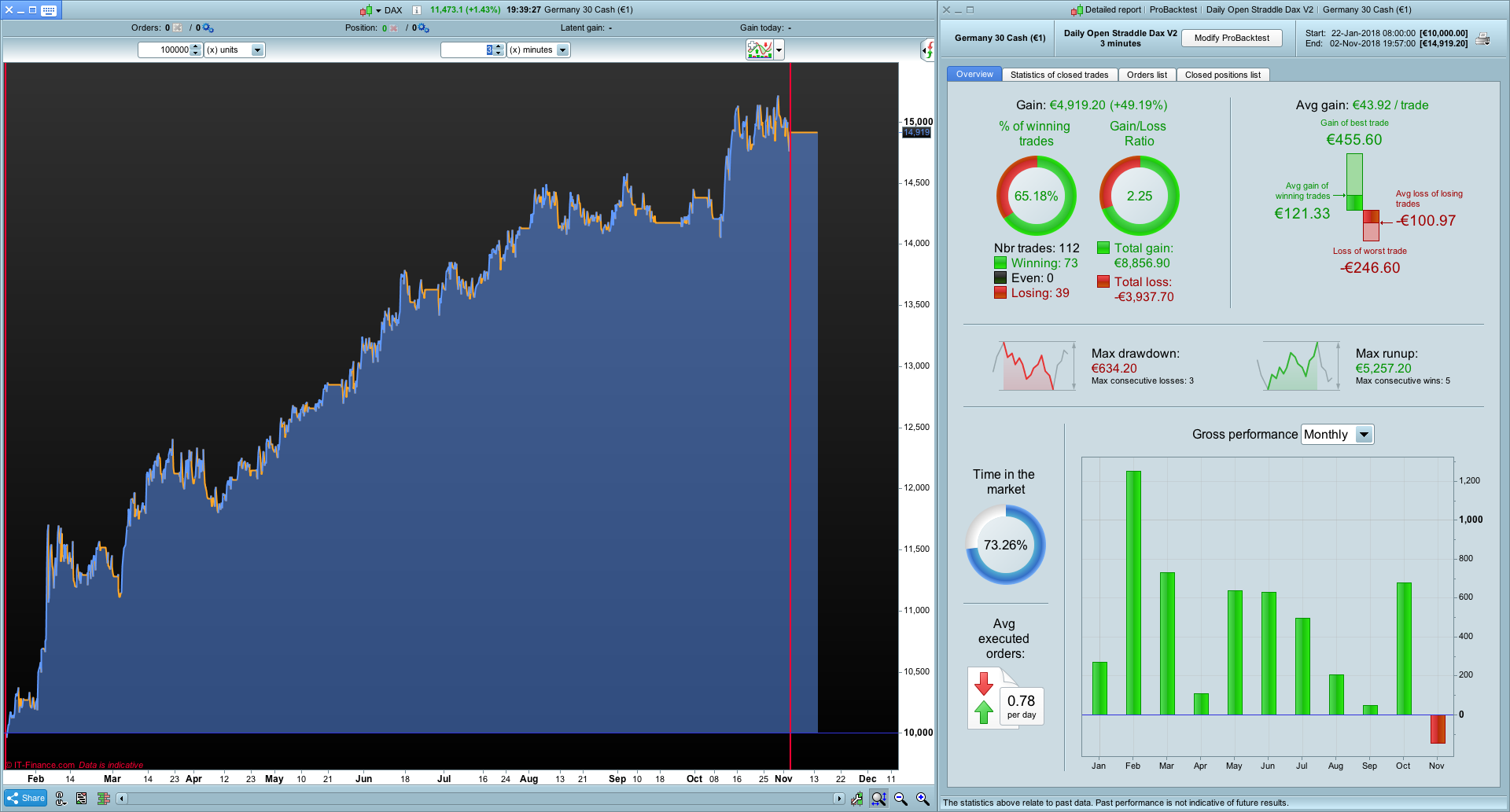Click the worst trade loss -€246.60 value
The image size is (1510, 812).
point(1370,268)
